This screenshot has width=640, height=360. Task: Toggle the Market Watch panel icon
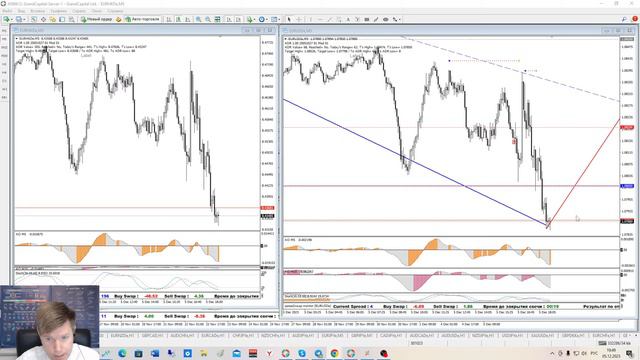pos(34,19)
